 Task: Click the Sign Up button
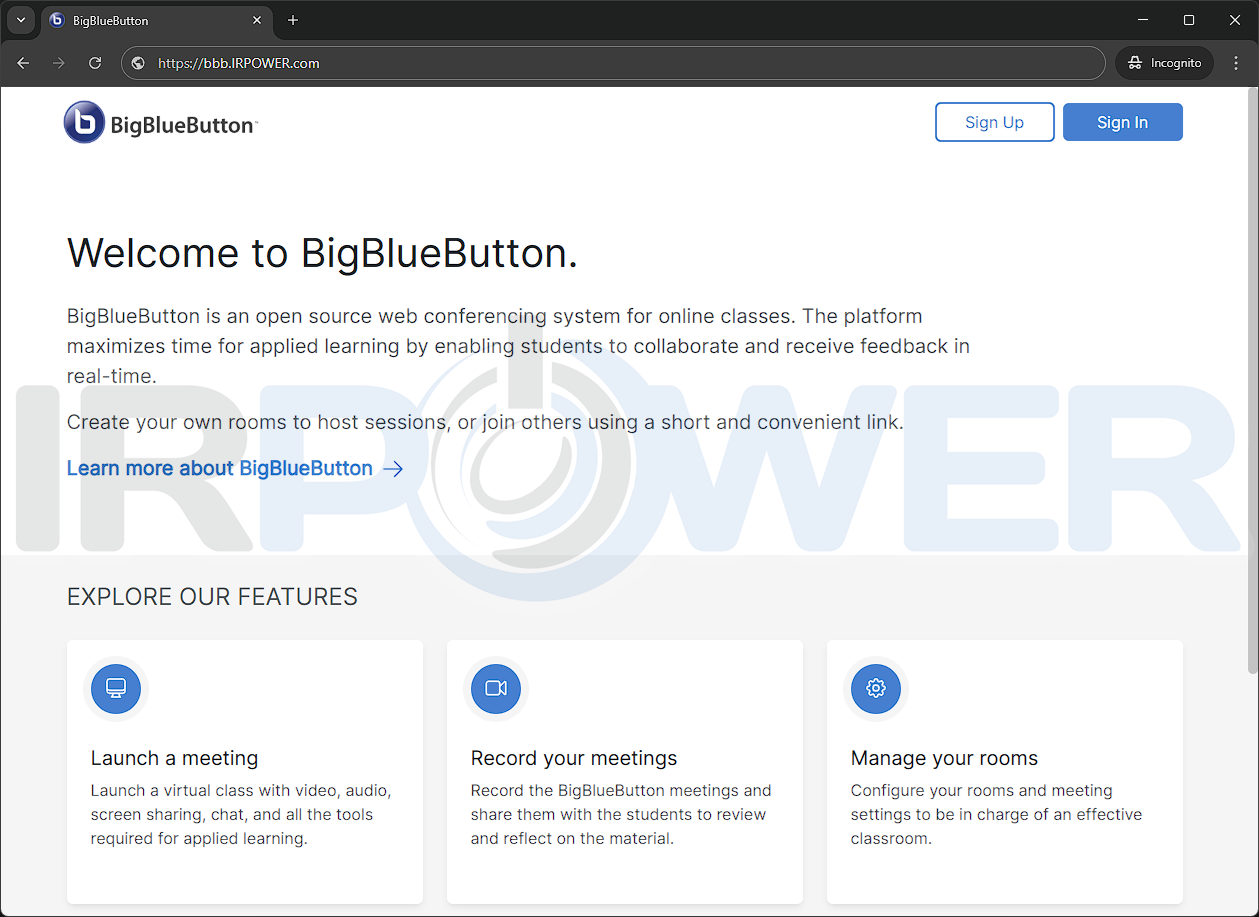click(x=994, y=121)
